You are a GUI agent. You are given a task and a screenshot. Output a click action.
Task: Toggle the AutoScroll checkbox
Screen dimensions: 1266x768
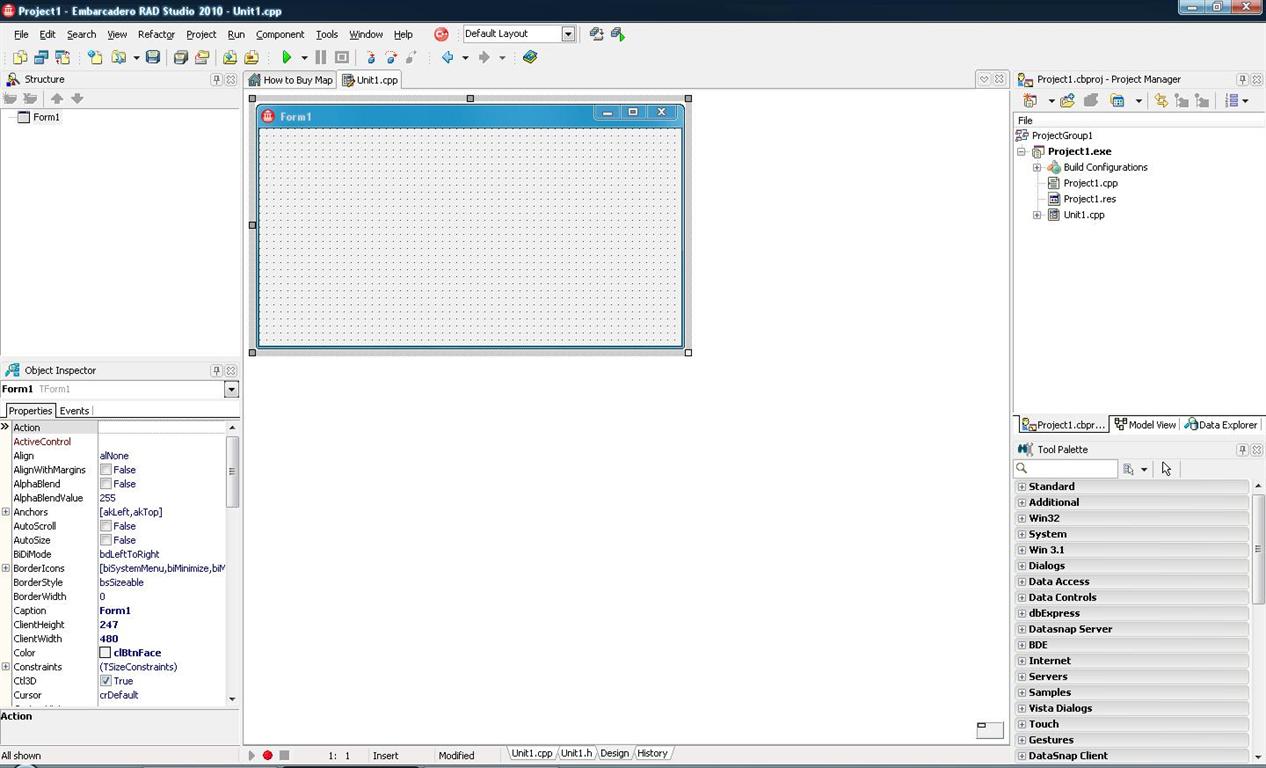click(x=105, y=526)
